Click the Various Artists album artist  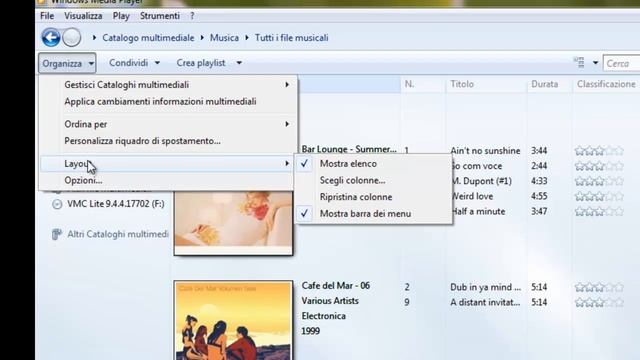[x=330, y=301]
